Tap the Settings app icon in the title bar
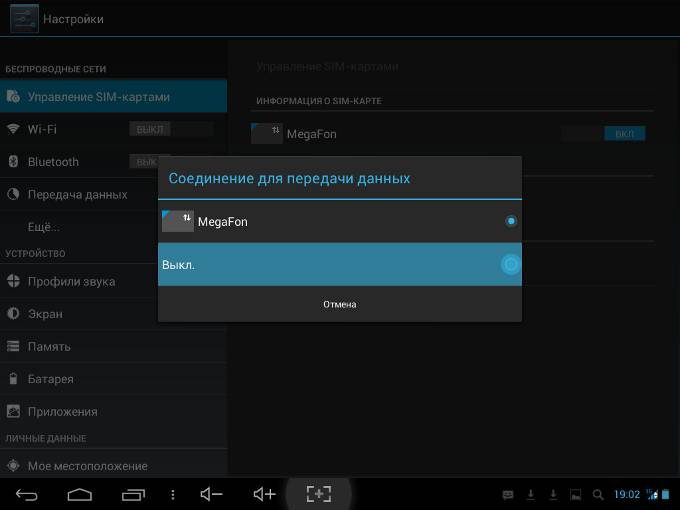This screenshot has height=510, width=680. pos(25,18)
